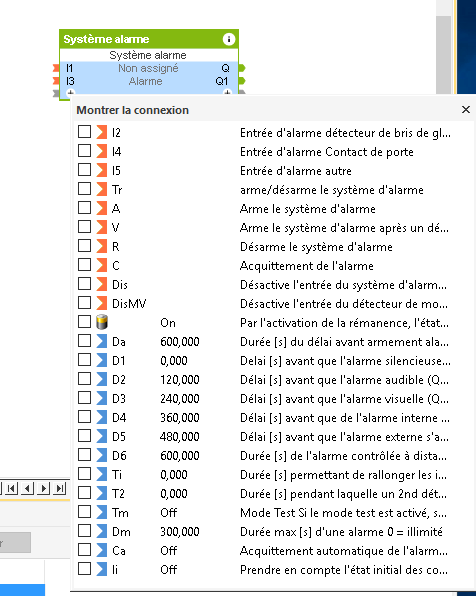
Task: Check the C acquittement checkbox
Action: pyautogui.click(x=84, y=265)
